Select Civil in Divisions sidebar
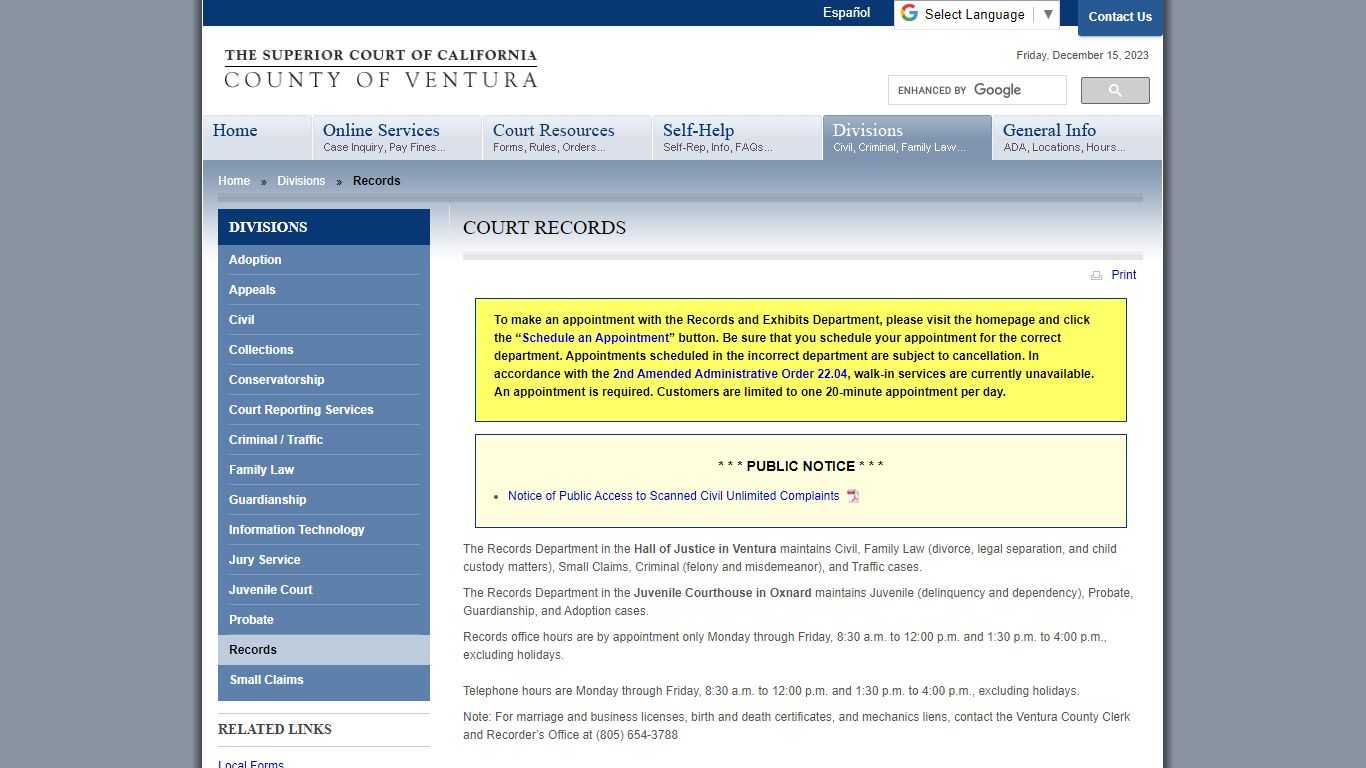Image resolution: width=1366 pixels, height=768 pixels. pos(324,320)
